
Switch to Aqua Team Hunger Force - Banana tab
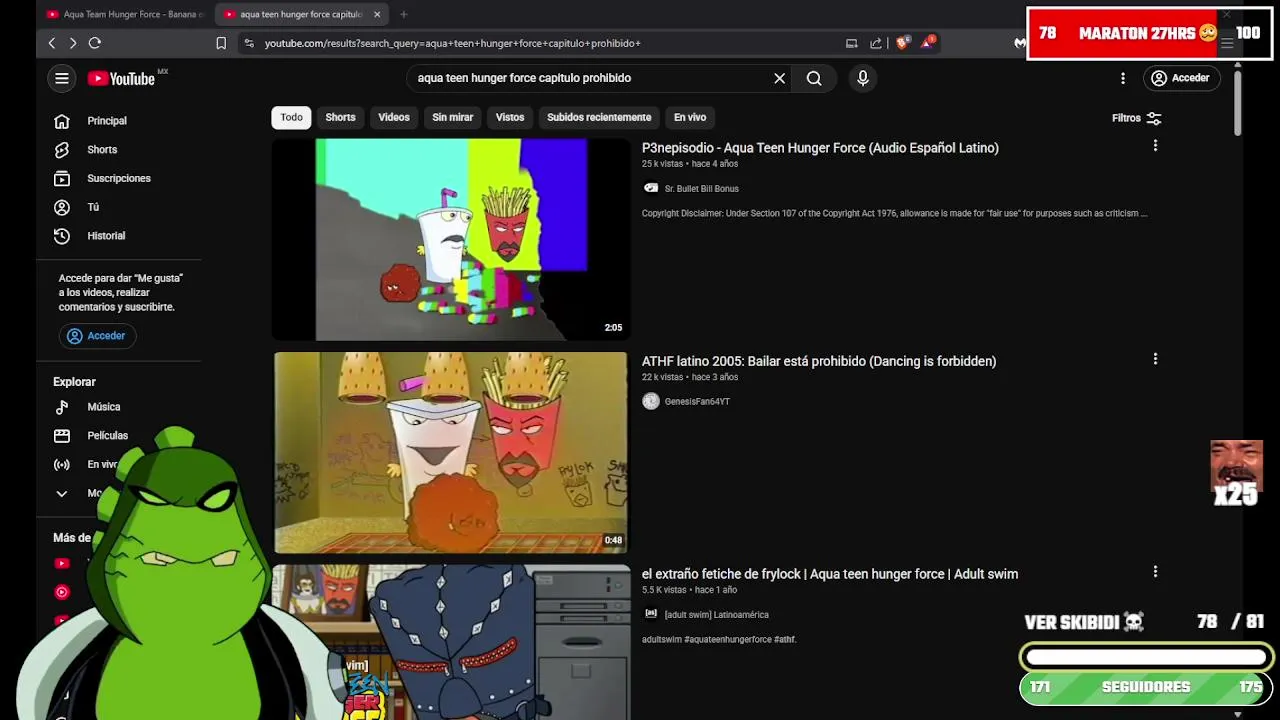click(x=125, y=14)
